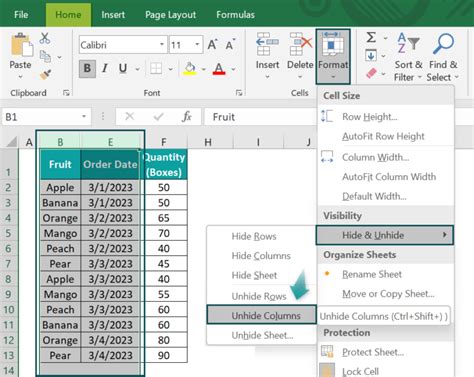Click the formula bar Enter checkmark

[x=158, y=116]
